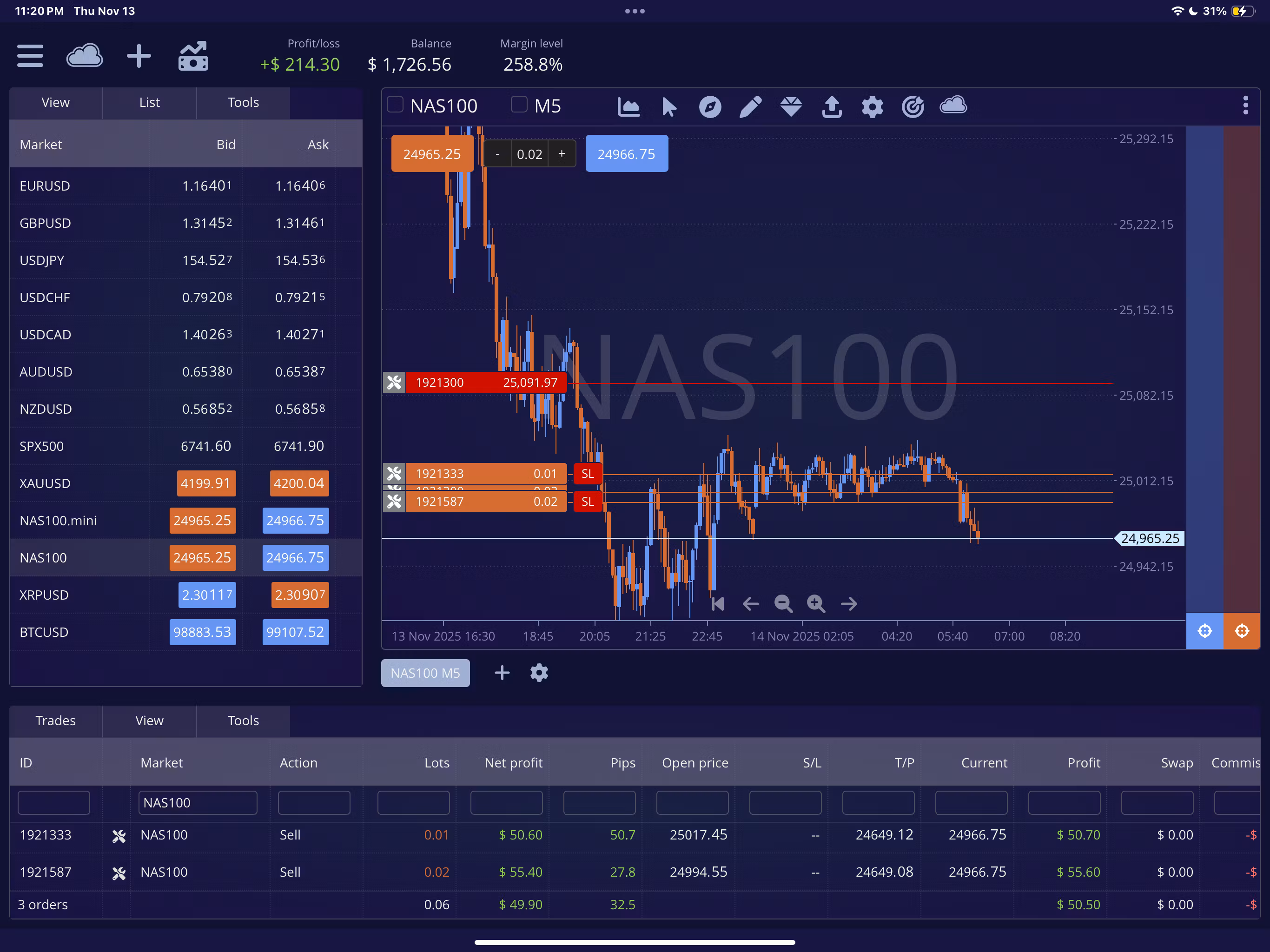Increase lot size with plus button
This screenshot has width=1270, height=952.
pyautogui.click(x=562, y=154)
